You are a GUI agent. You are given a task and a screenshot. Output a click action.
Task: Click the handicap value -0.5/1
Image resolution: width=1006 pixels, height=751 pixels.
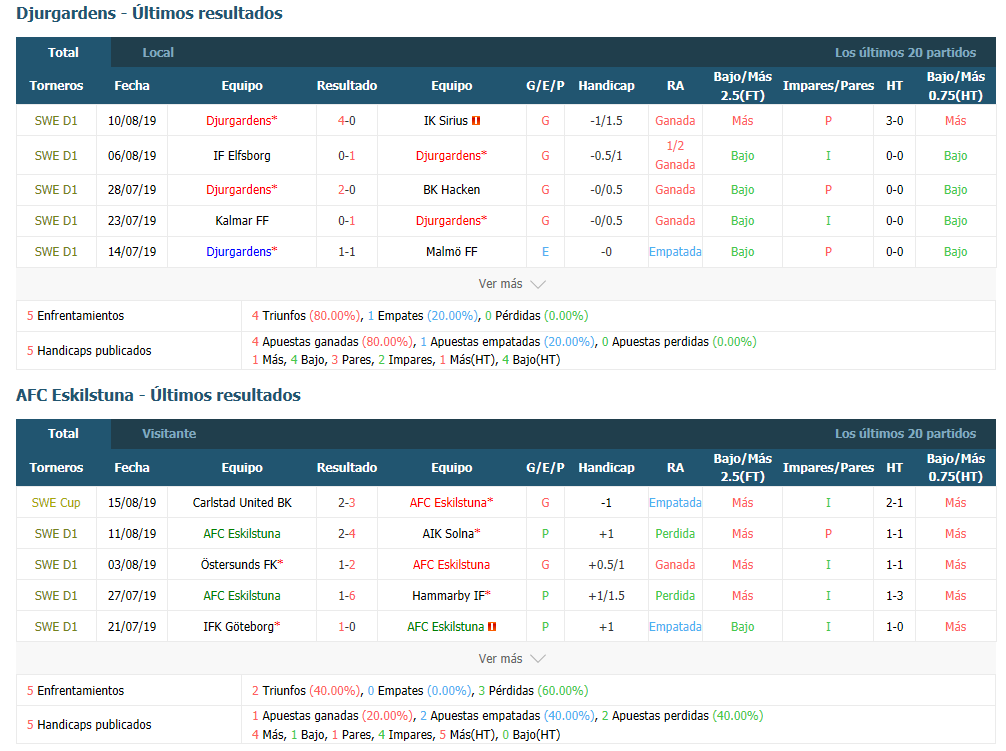(606, 156)
